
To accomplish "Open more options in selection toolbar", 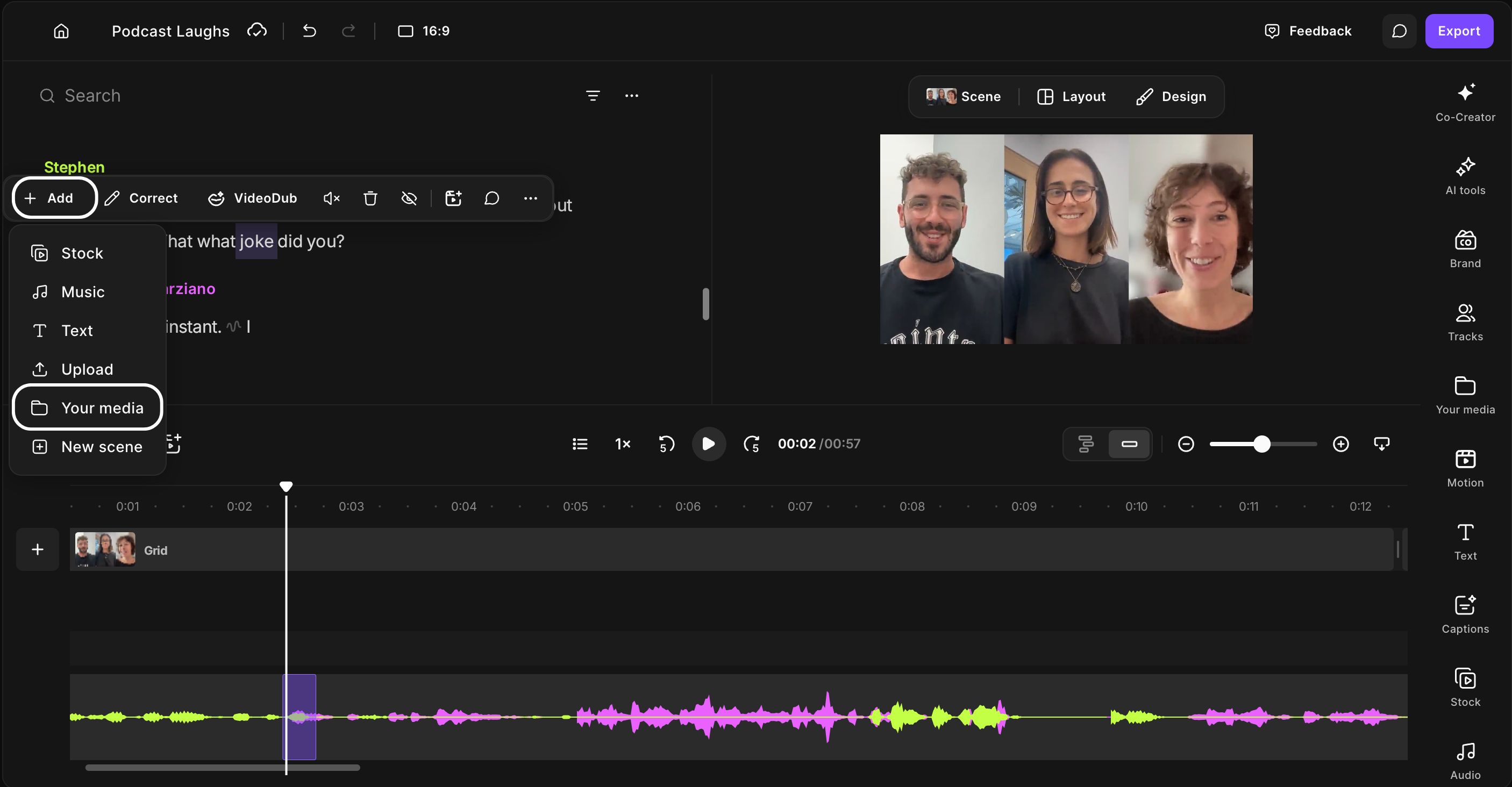I will pyautogui.click(x=531, y=198).
